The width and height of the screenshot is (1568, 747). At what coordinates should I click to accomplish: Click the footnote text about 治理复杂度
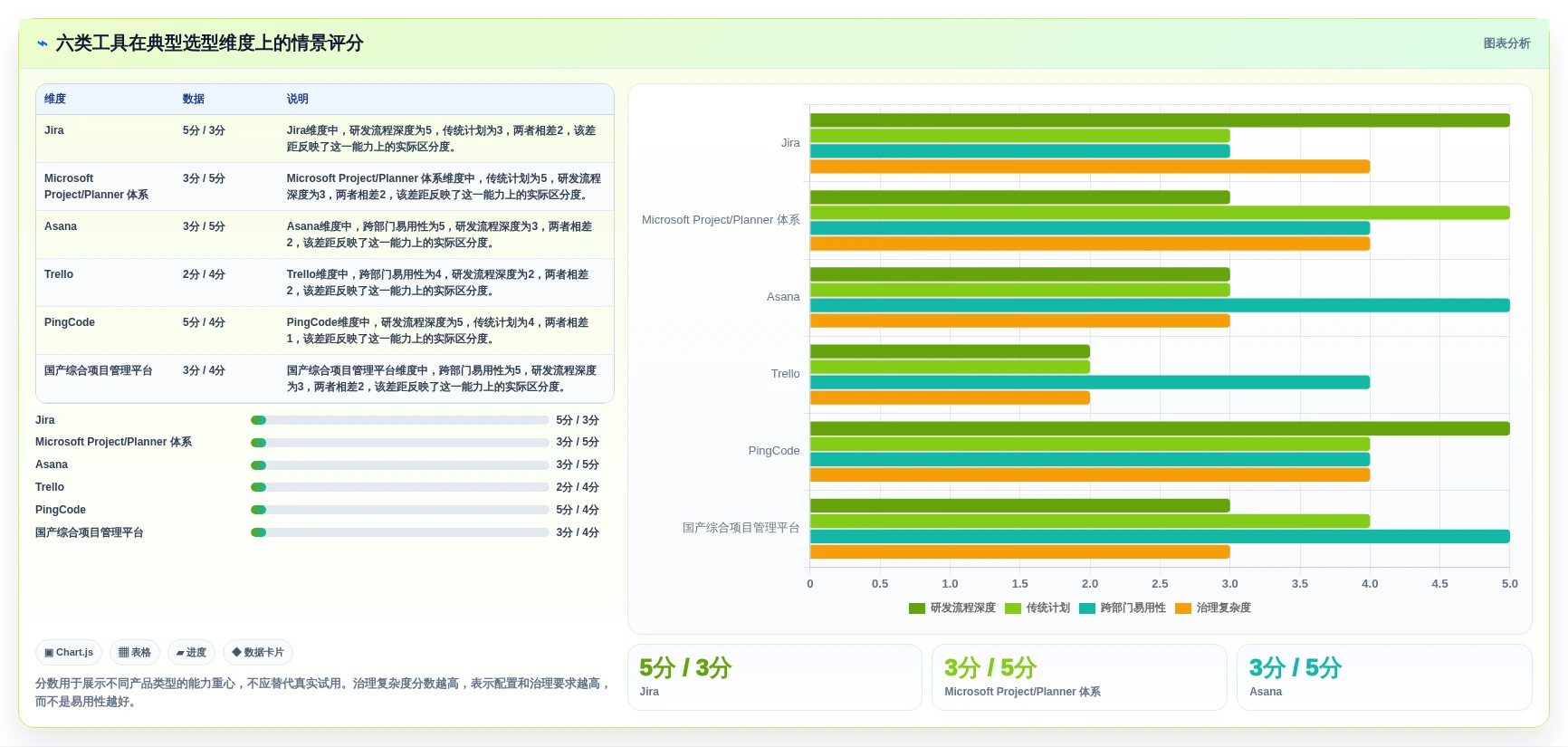pos(322,693)
